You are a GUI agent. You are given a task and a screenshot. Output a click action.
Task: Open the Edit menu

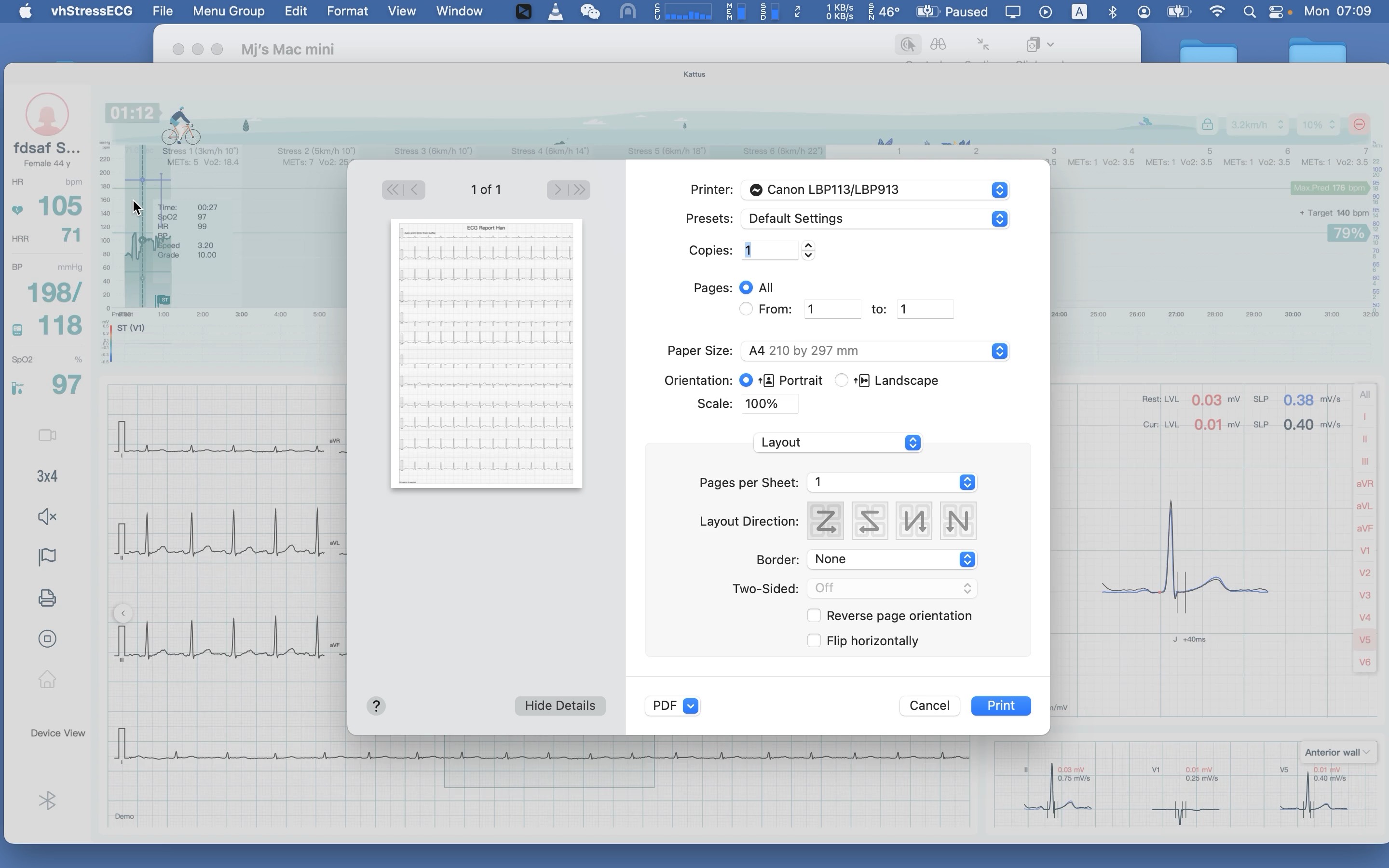pos(296,12)
